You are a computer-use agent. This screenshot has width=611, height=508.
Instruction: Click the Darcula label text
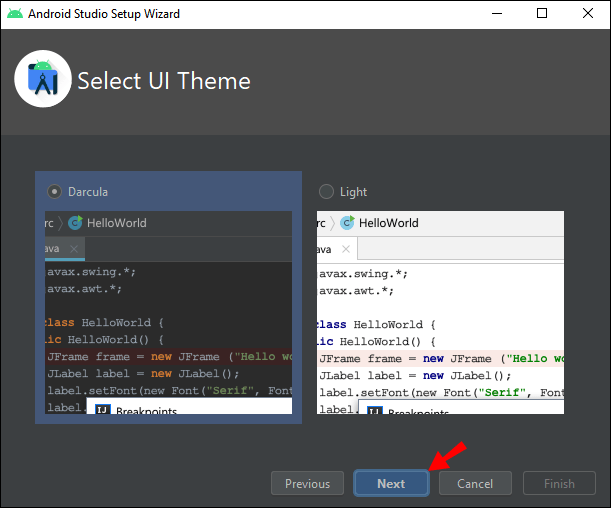click(88, 192)
